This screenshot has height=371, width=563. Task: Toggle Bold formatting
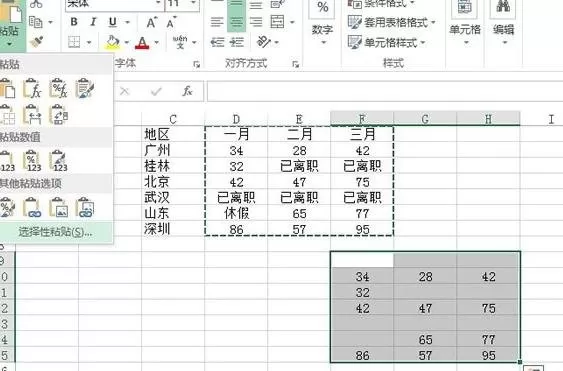pyautogui.click(x=74, y=22)
